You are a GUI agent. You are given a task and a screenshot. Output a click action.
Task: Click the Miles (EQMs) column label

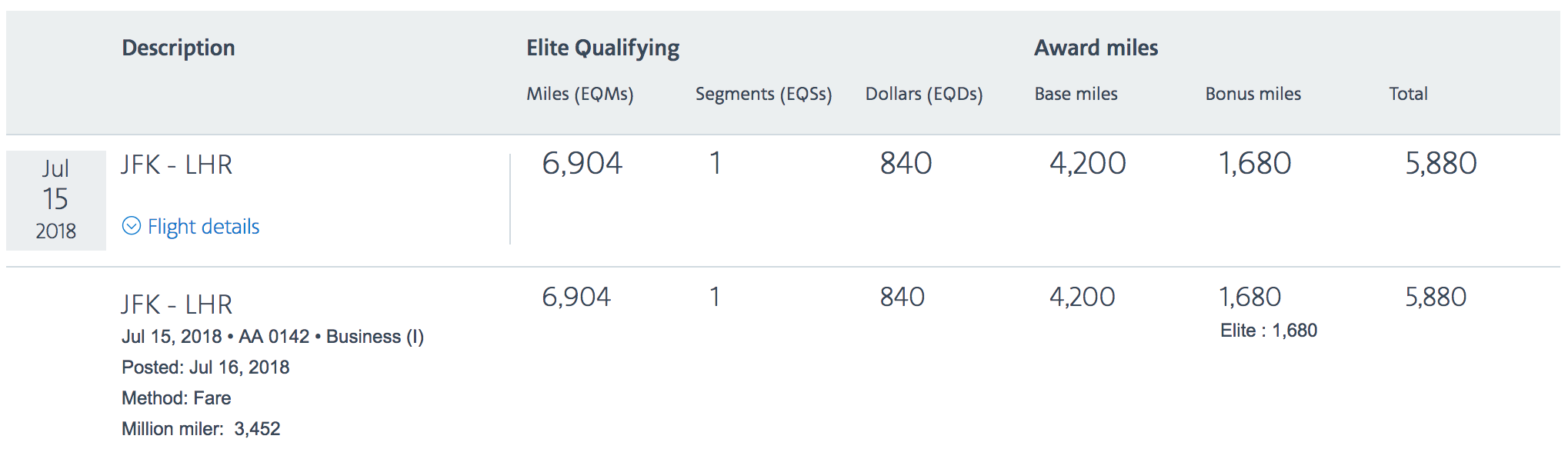coord(579,94)
